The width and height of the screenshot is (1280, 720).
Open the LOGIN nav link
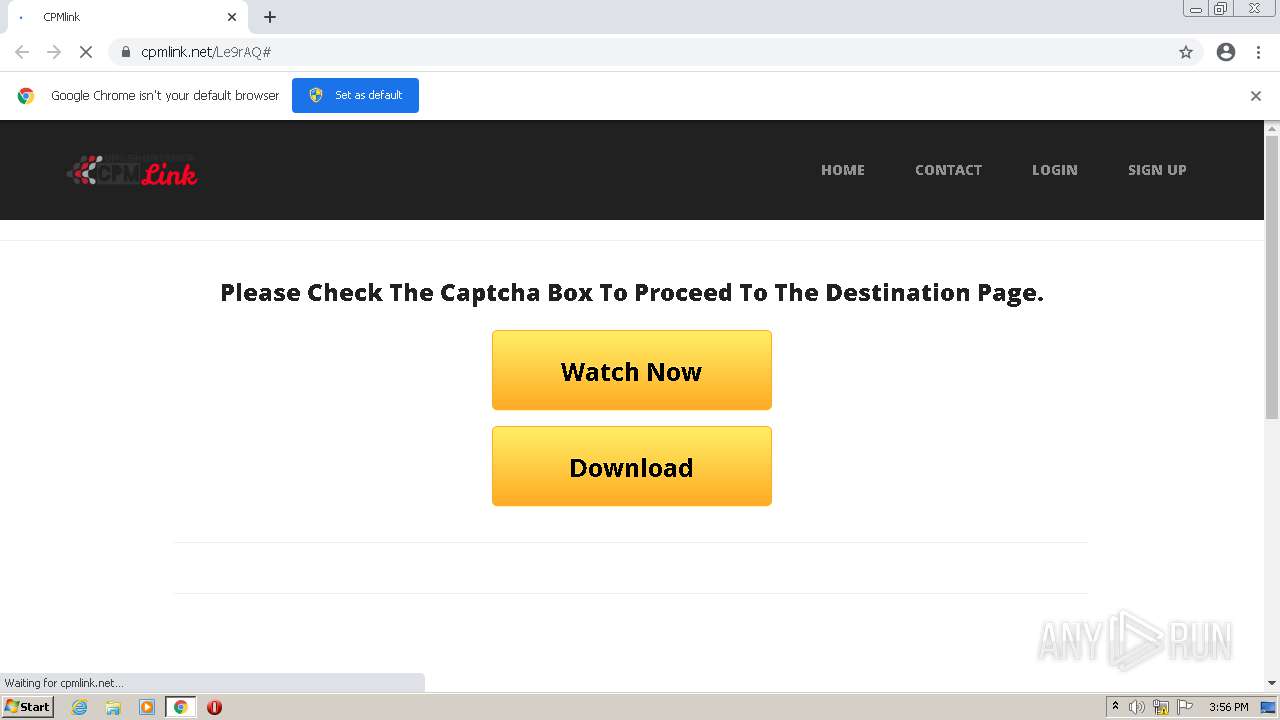pos(1055,170)
